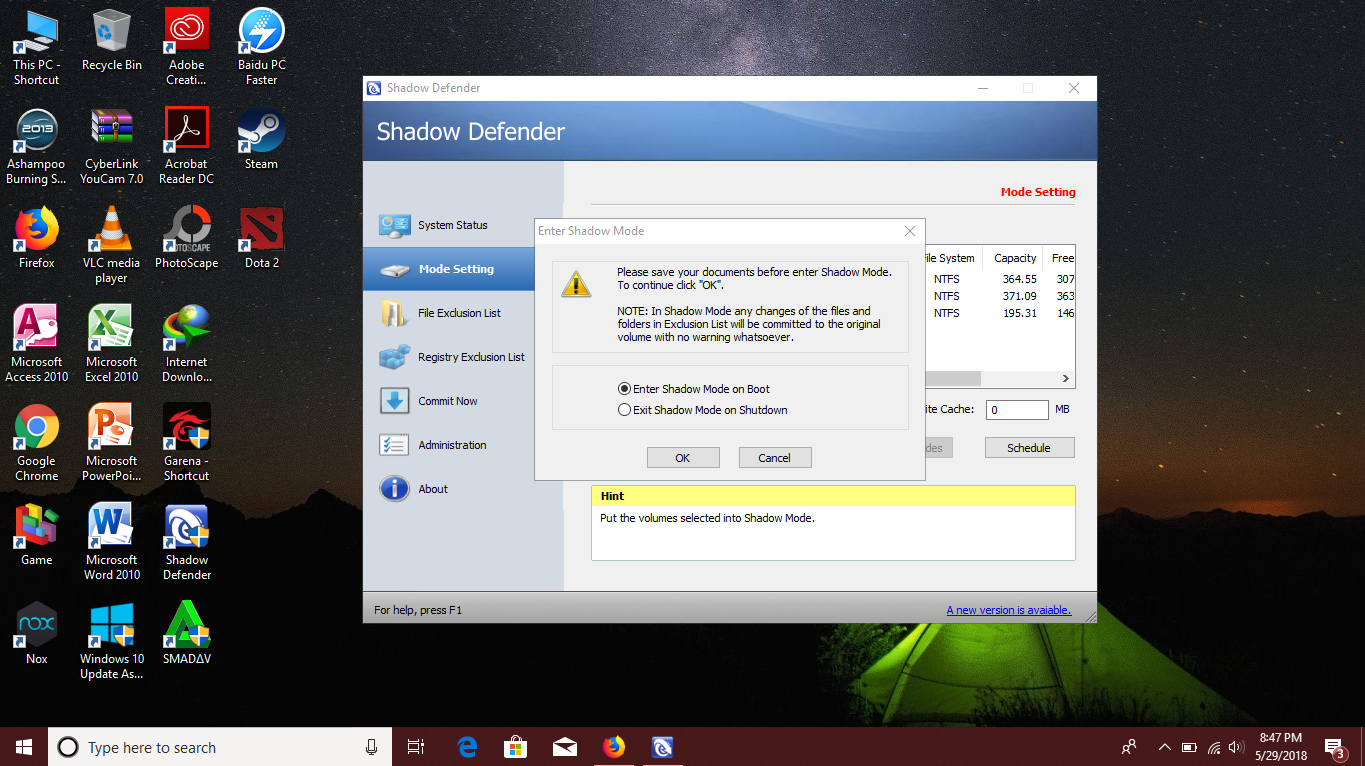The width and height of the screenshot is (1365, 766).
Task: Click the notifications icon in system tray
Action: tap(1333, 746)
